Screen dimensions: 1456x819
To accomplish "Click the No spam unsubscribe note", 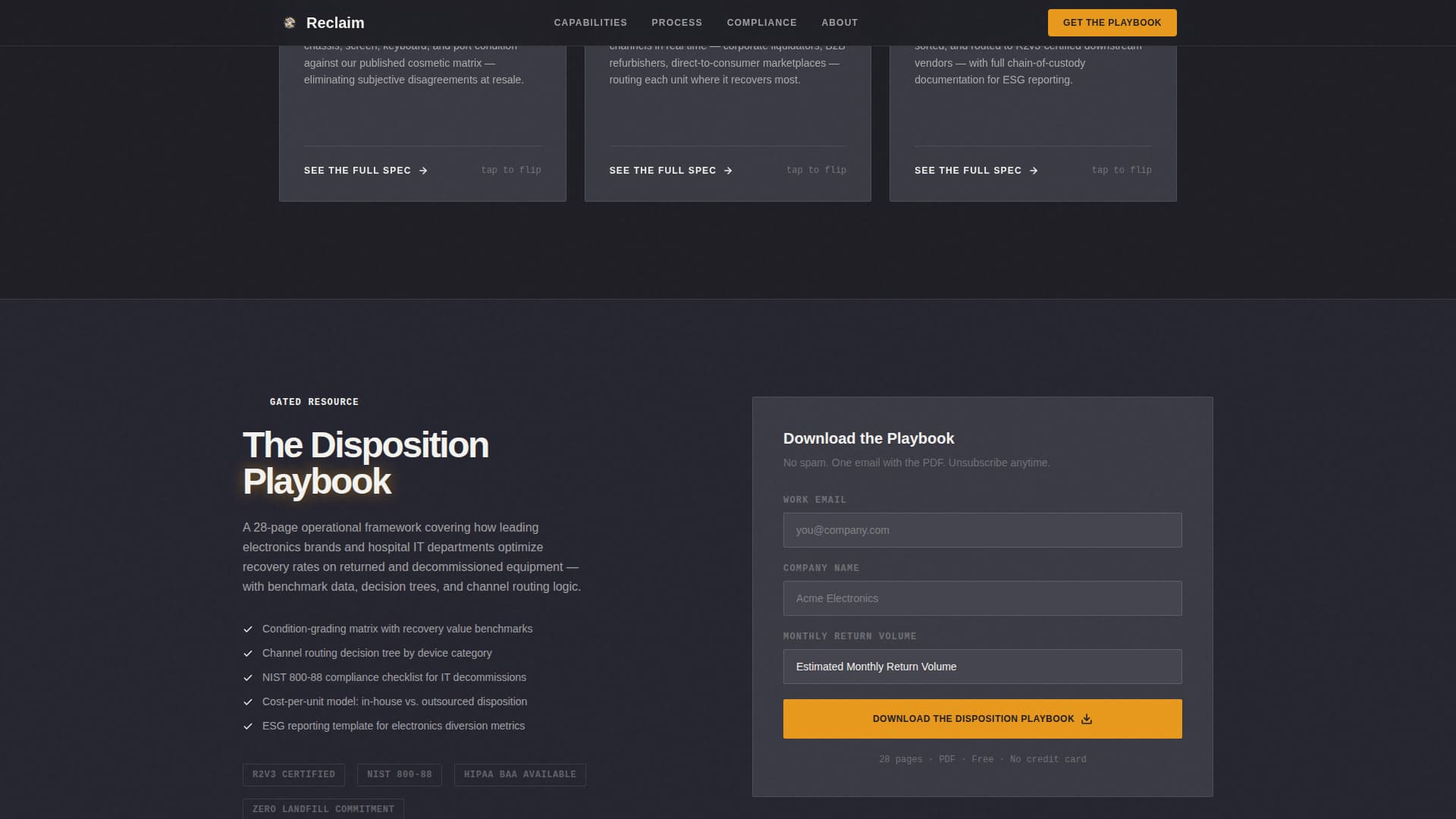I will click(x=916, y=463).
